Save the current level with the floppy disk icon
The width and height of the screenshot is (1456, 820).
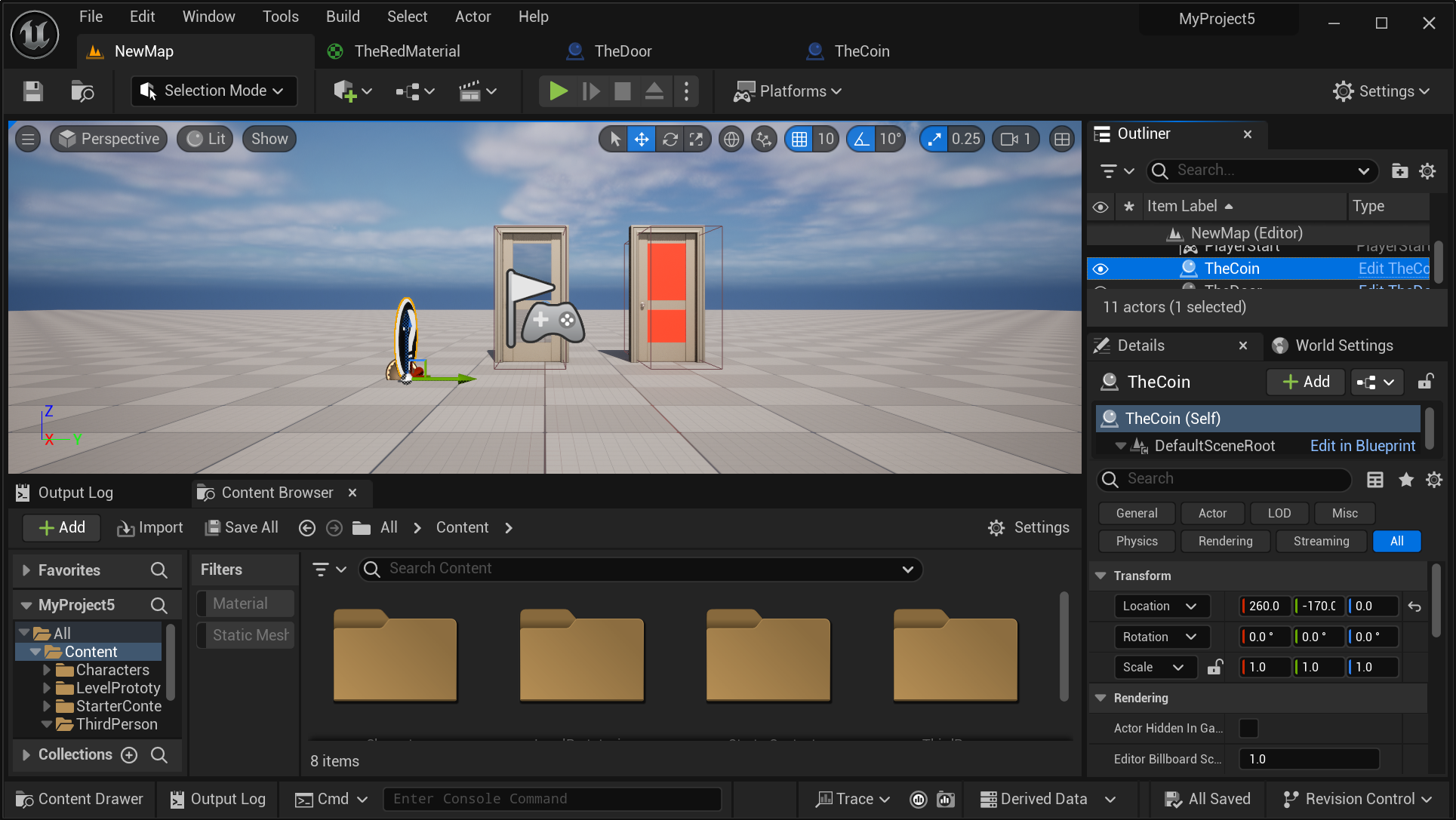coord(32,91)
